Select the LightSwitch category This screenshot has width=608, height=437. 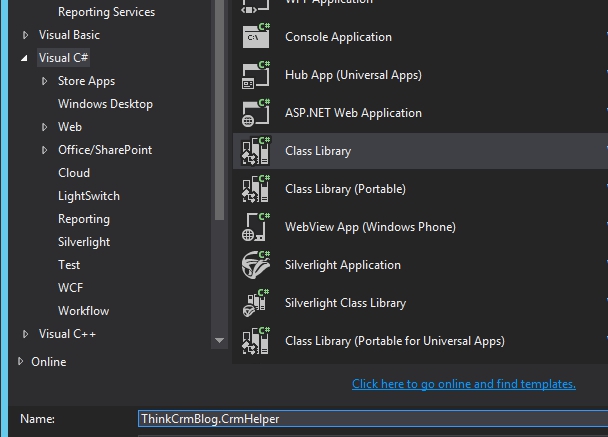point(89,196)
